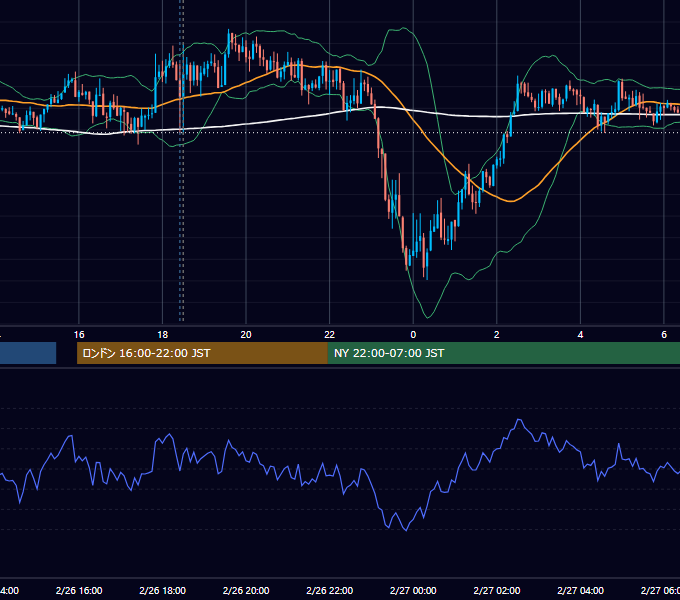This screenshot has height=600, width=680.
Task: Click the NY 22:00-07:00 JST session bar
Action: click(x=503, y=353)
